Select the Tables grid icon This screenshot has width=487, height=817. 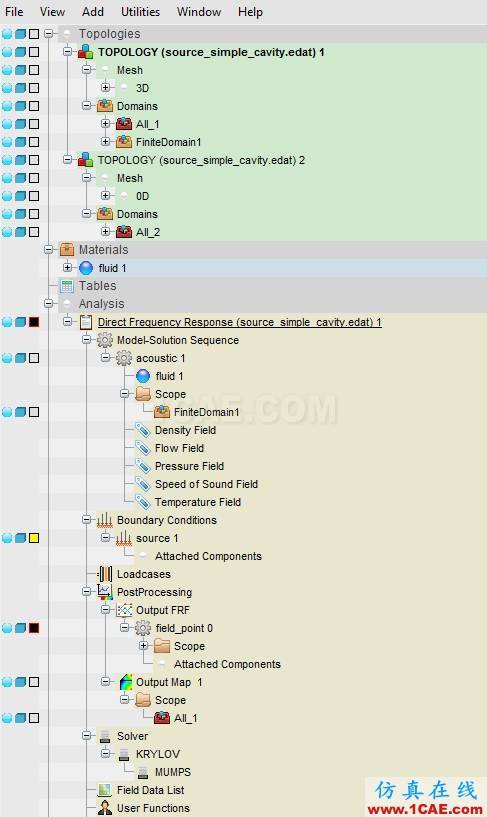pyautogui.click(x=67, y=286)
